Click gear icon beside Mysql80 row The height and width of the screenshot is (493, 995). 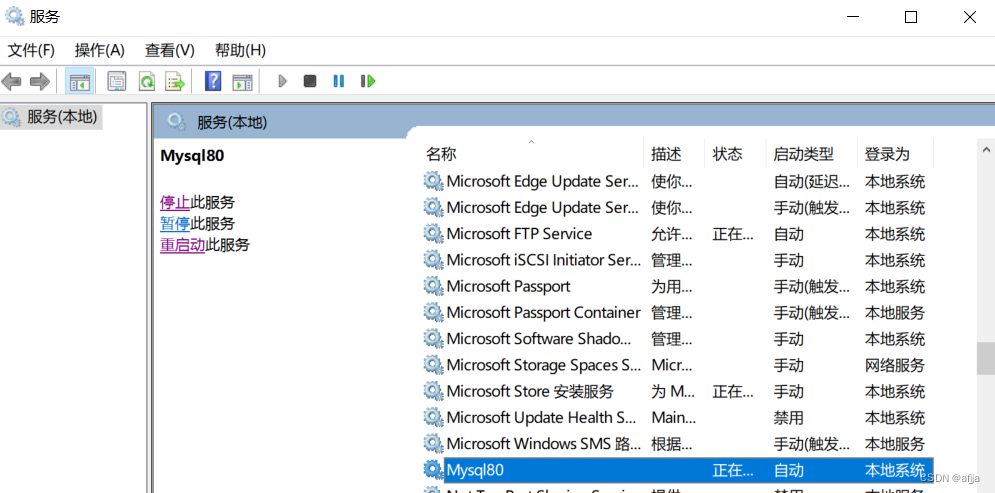tap(433, 470)
